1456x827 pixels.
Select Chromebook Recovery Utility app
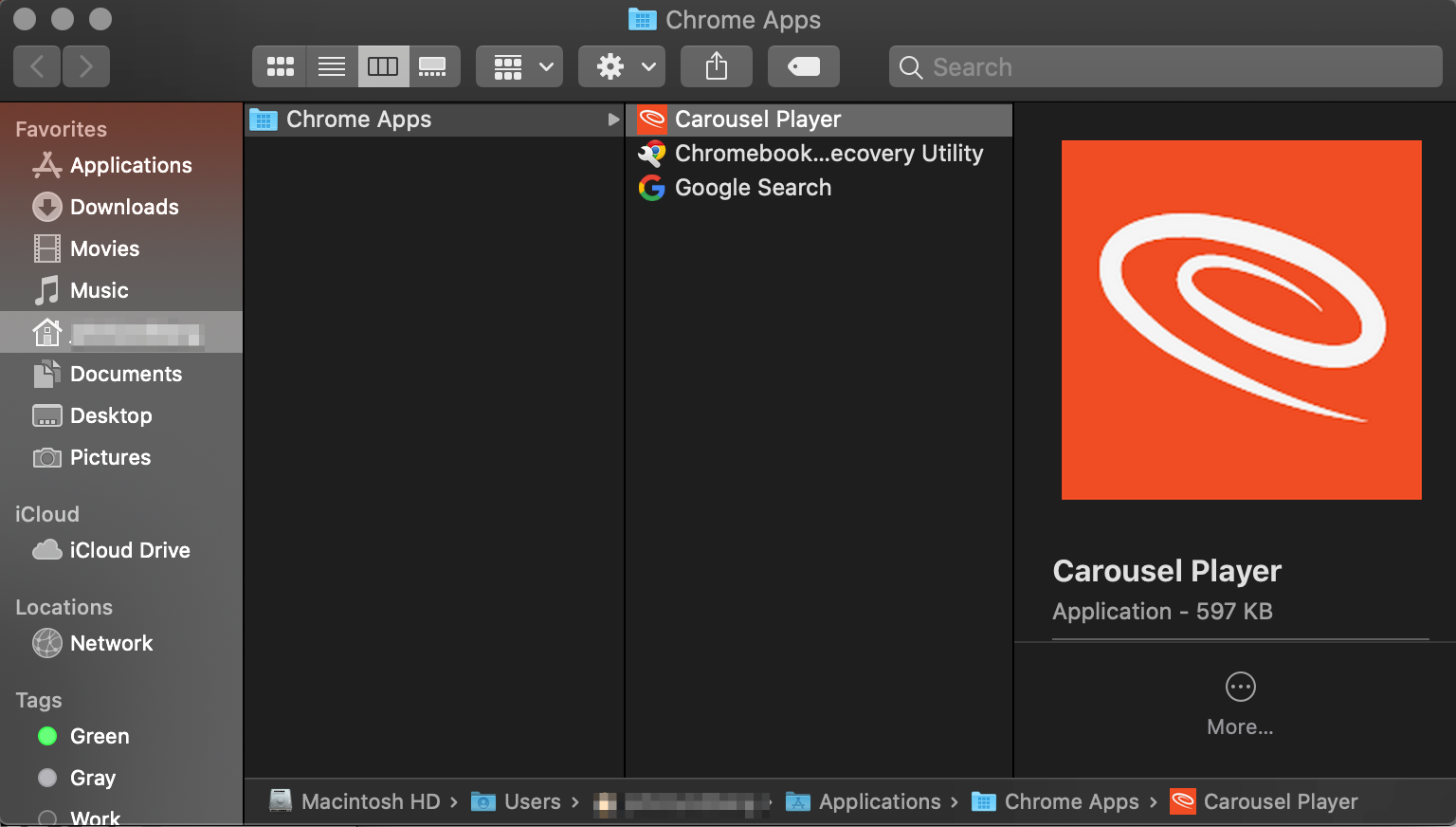tap(819, 154)
